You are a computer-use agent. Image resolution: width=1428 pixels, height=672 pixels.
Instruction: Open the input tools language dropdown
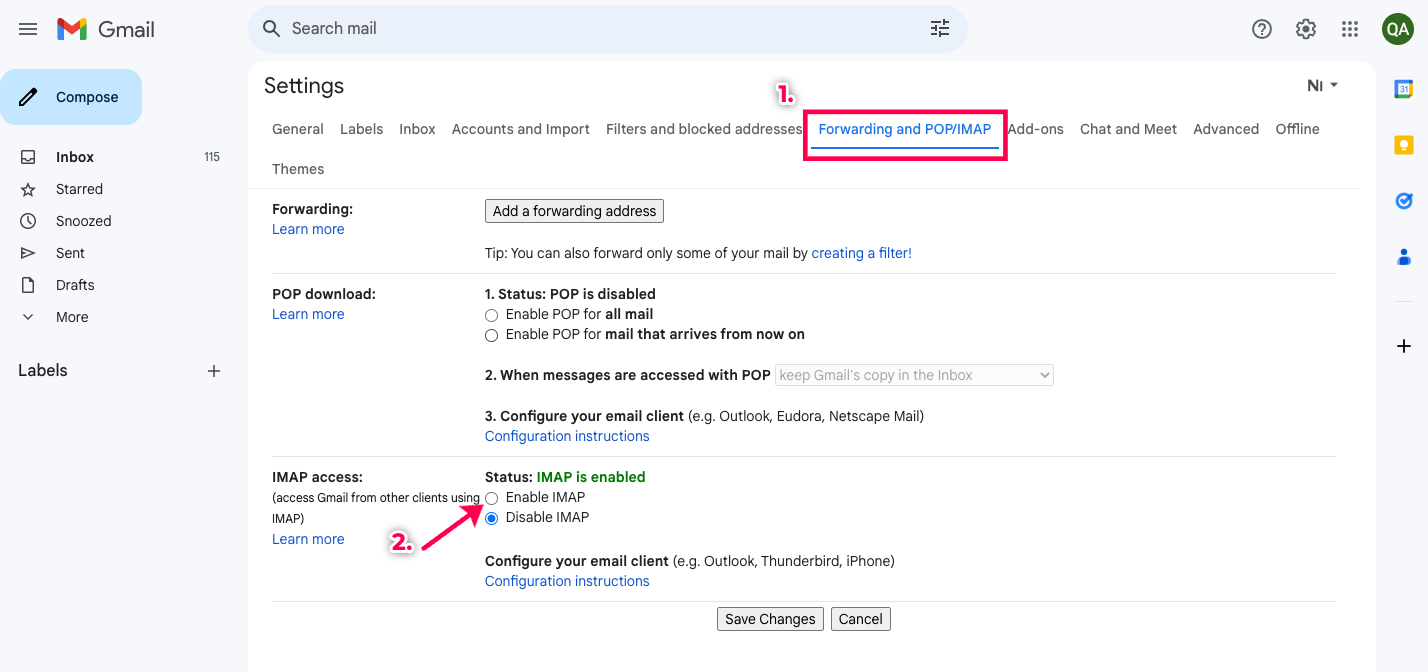pos(1322,86)
